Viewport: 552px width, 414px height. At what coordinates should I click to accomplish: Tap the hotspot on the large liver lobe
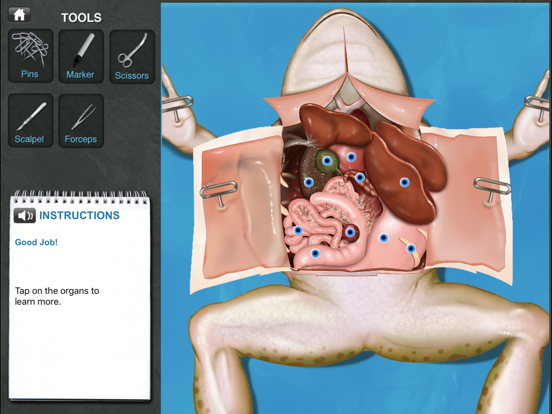404,182
